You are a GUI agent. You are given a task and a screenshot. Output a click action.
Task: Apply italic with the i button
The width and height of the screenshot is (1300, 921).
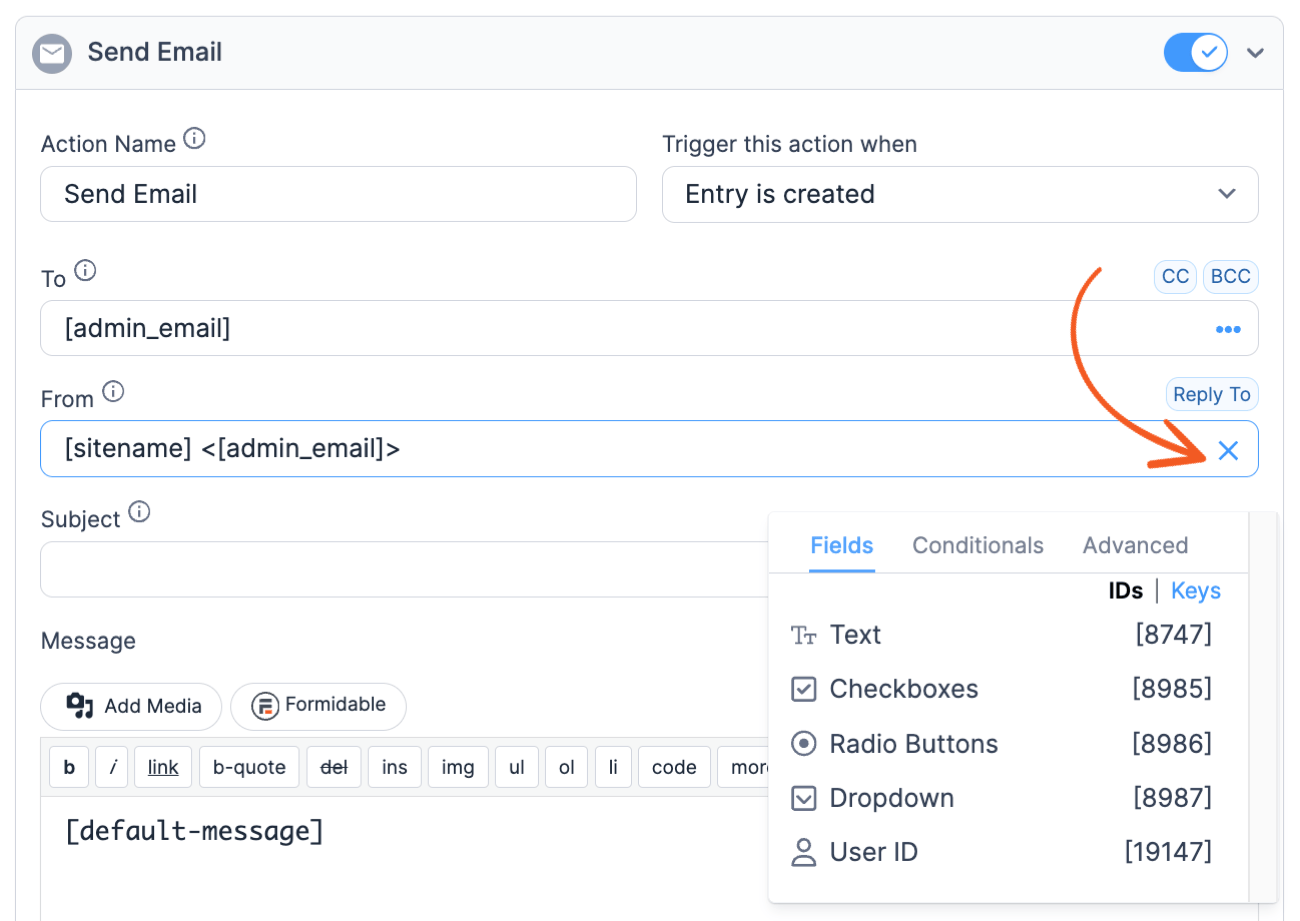coord(112,767)
